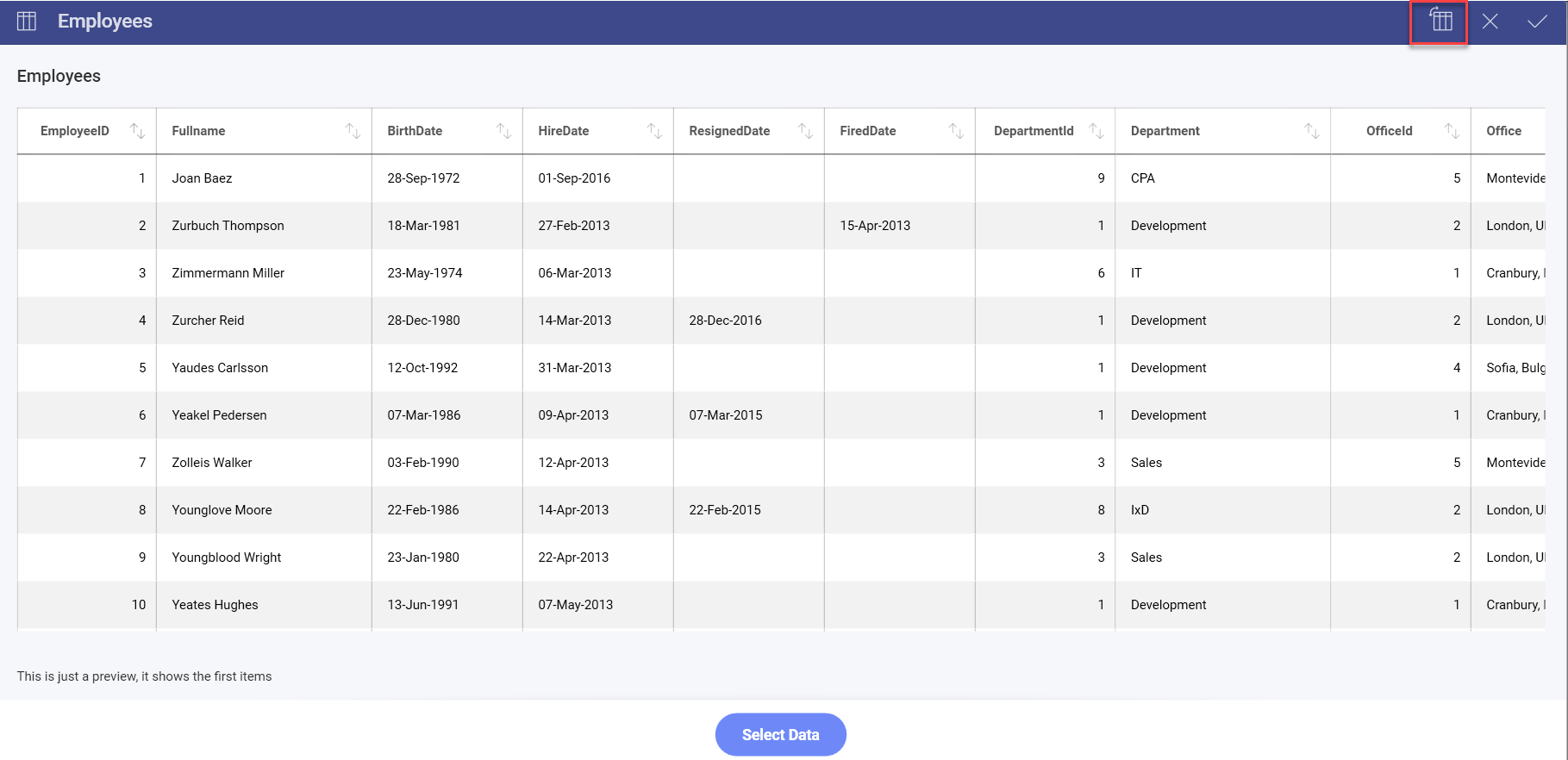Click the Younglove Moore name cell
The width and height of the screenshot is (1568, 760).
click(264, 510)
